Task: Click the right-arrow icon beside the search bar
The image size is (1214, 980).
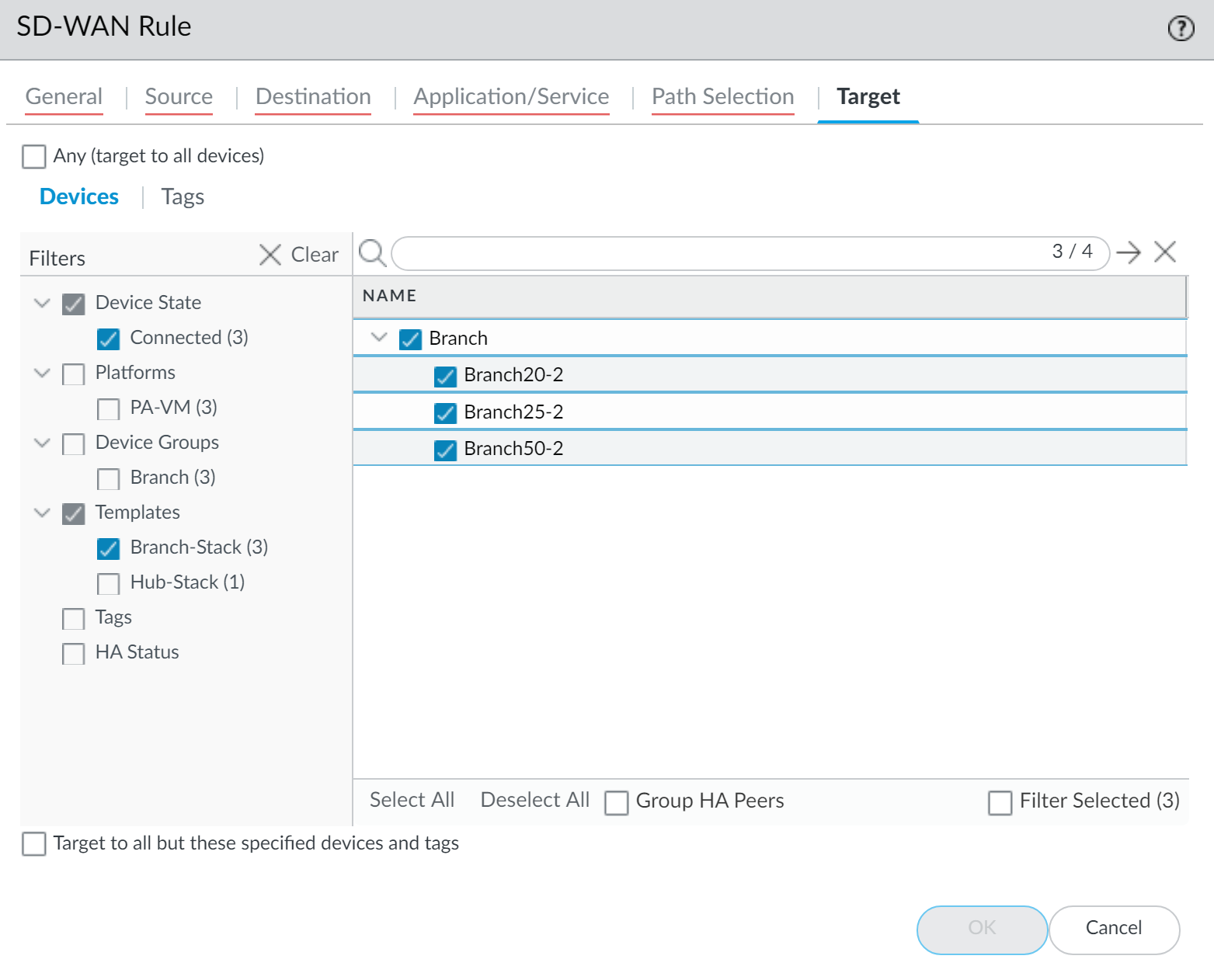Action: pyautogui.click(x=1129, y=252)
